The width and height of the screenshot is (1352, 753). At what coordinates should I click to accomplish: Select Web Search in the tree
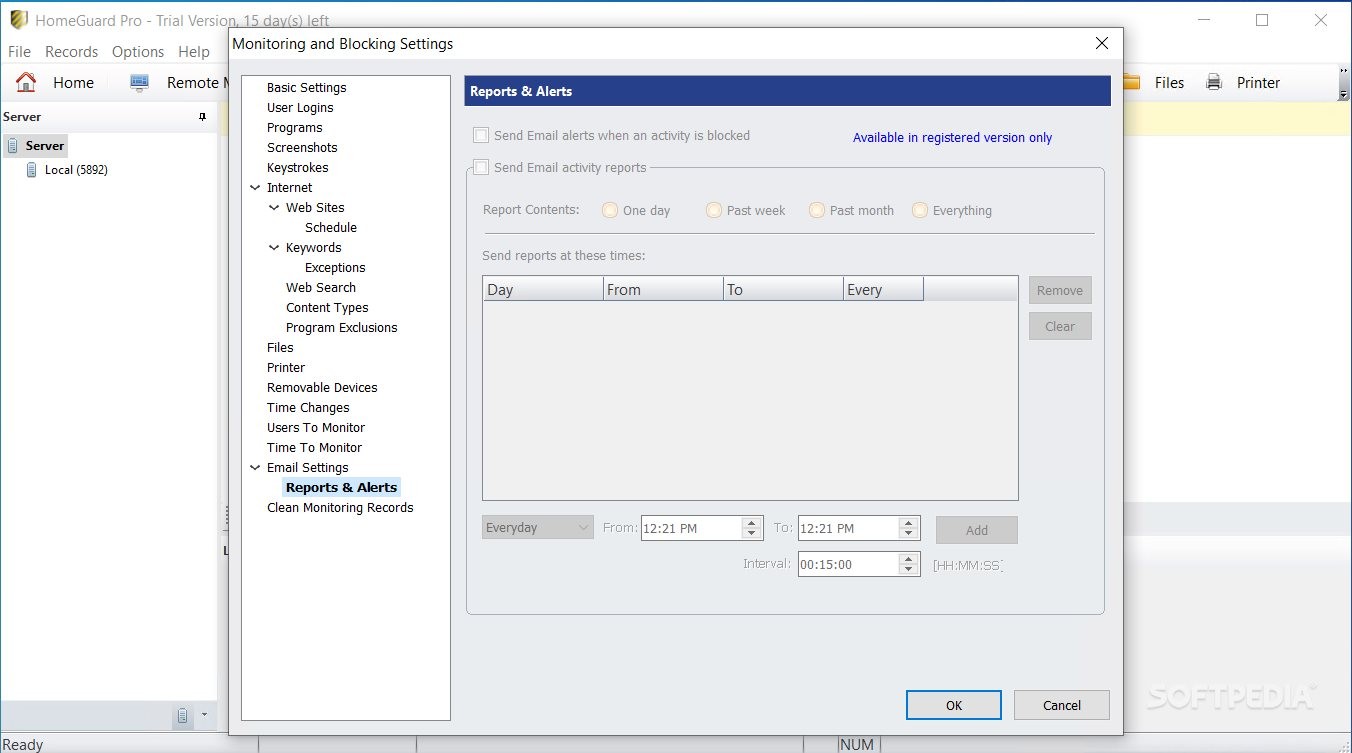pos(321,288)
